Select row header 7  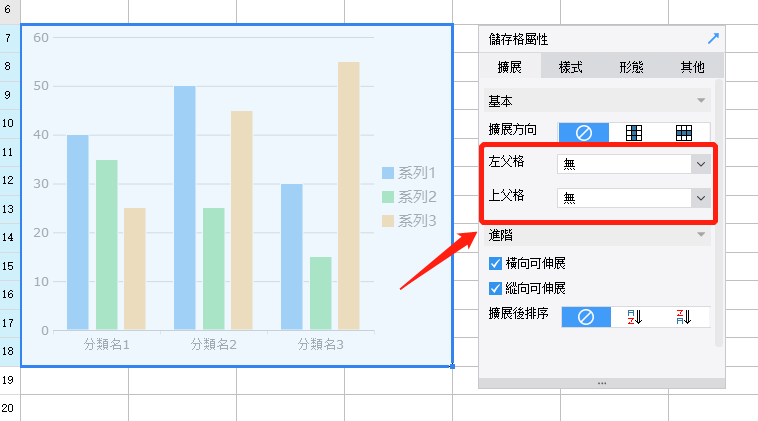click(10, 38)
